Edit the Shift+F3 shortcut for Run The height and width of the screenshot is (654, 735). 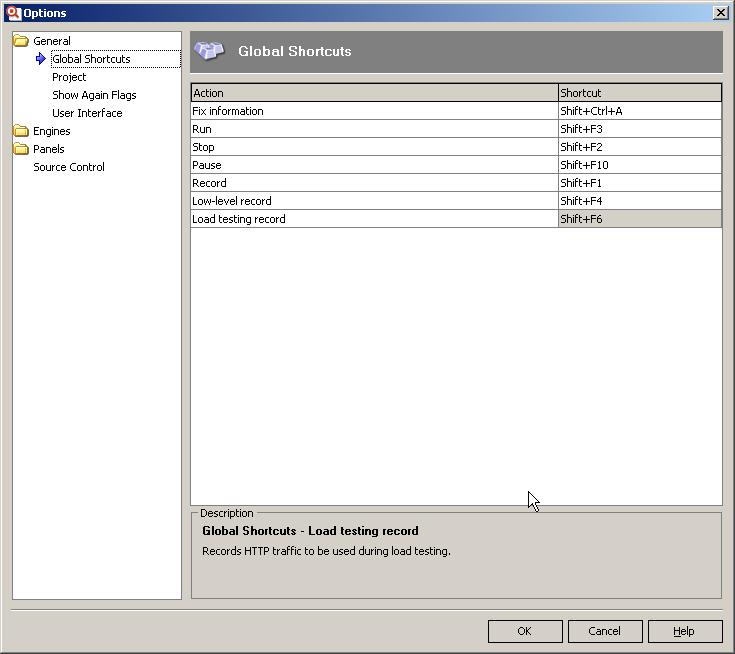click(639, 129)
